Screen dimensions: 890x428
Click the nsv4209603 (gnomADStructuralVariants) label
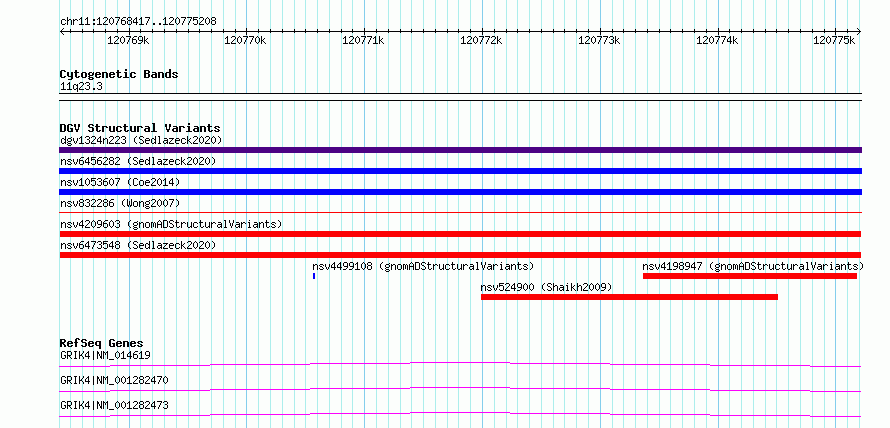[x=171, y=224]
